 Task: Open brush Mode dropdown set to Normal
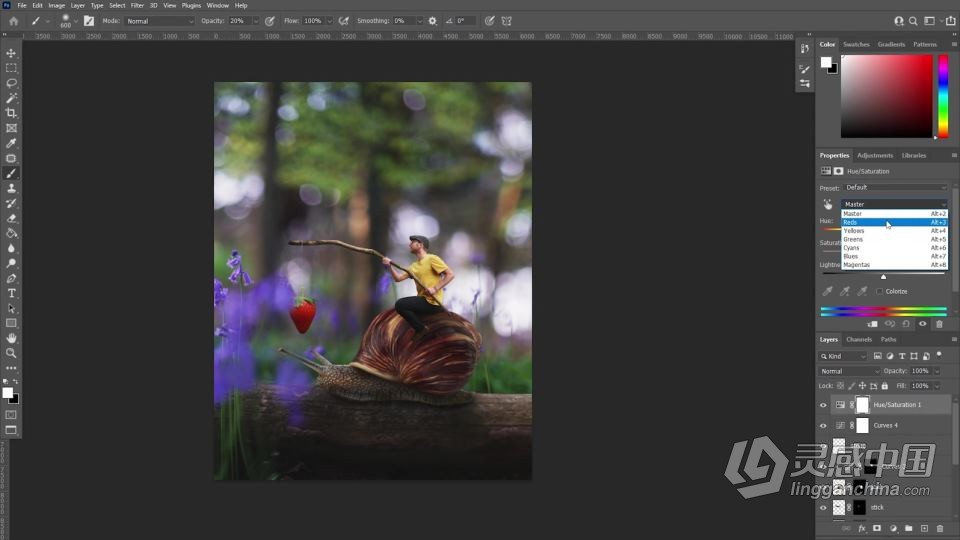159,21
